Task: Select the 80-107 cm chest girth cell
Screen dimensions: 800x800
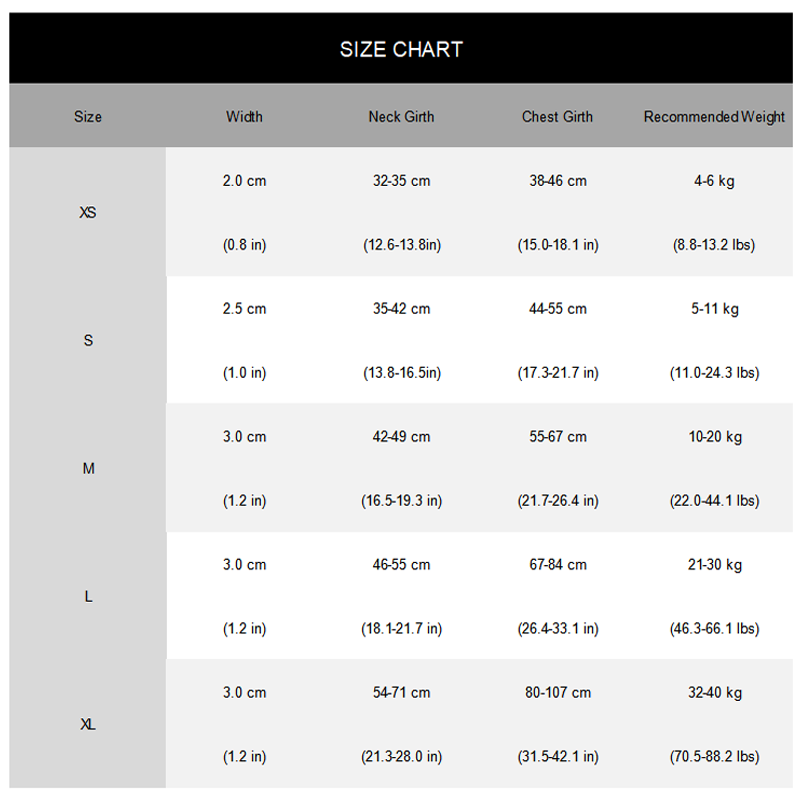Action: (558, 692)
